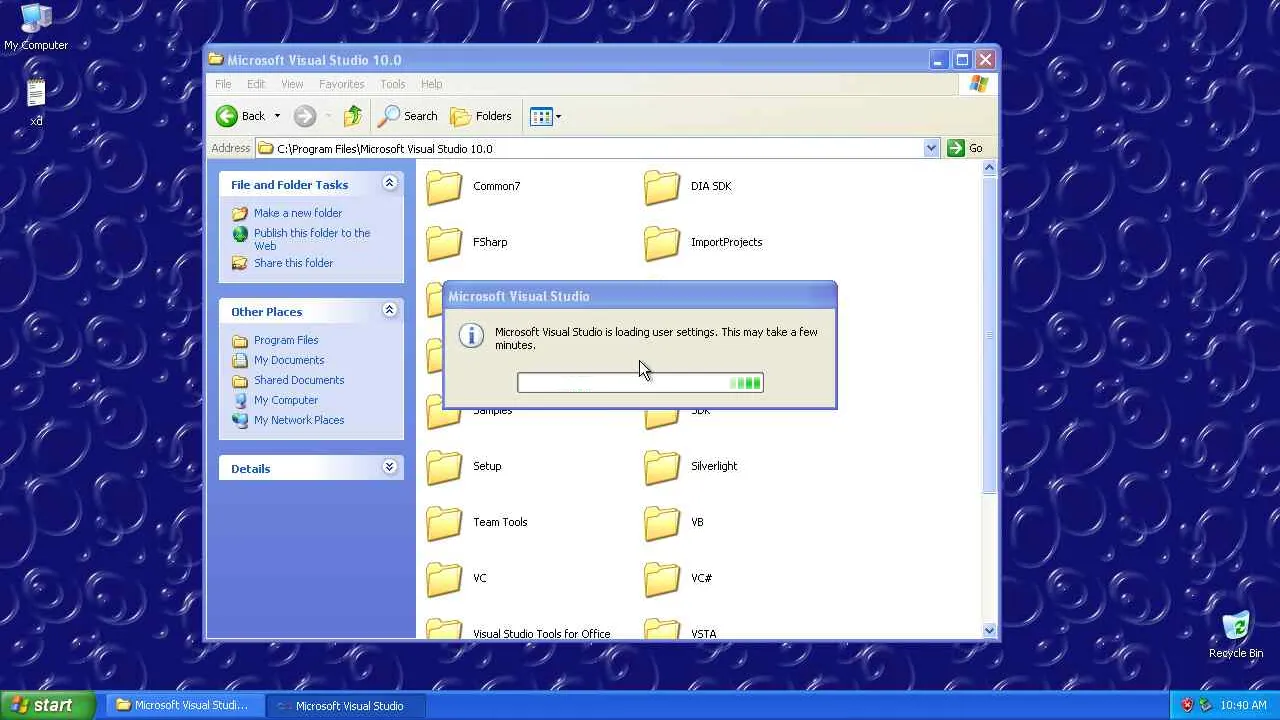Click the Views toolbar button
This screenshot has height=720, width=1280.
click(541, 116)
